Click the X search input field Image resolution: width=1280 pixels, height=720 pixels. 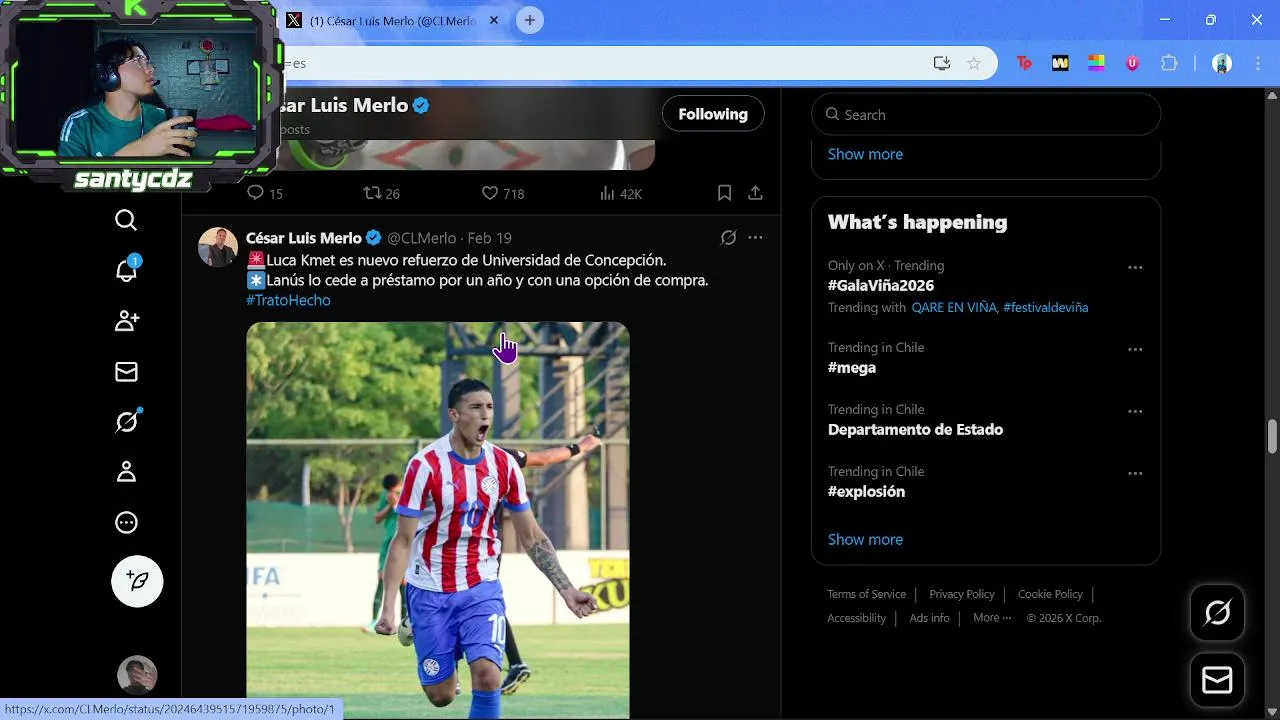point(986,114)
